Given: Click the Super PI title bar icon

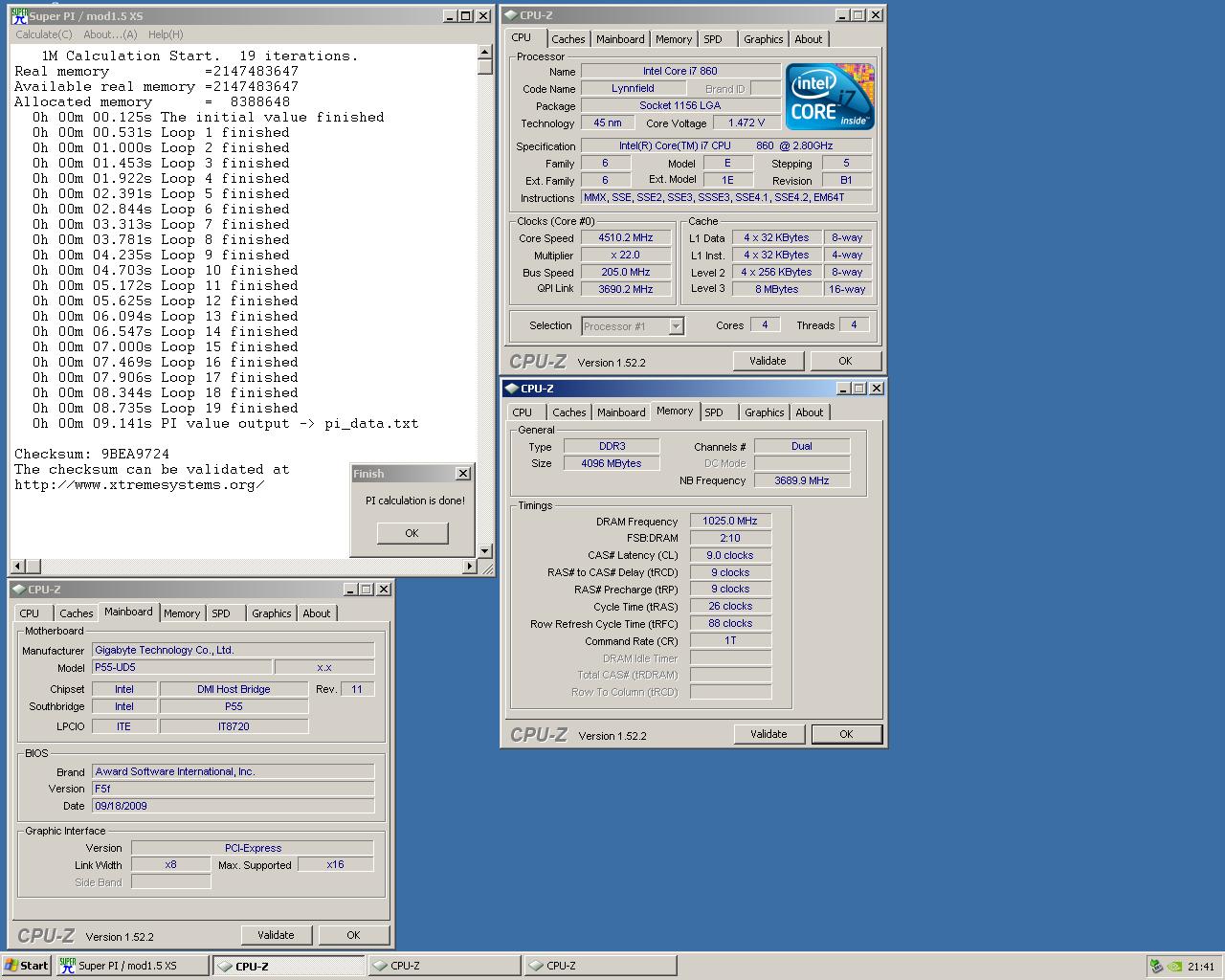Looking at the screenshot, I should click(19, 16).
